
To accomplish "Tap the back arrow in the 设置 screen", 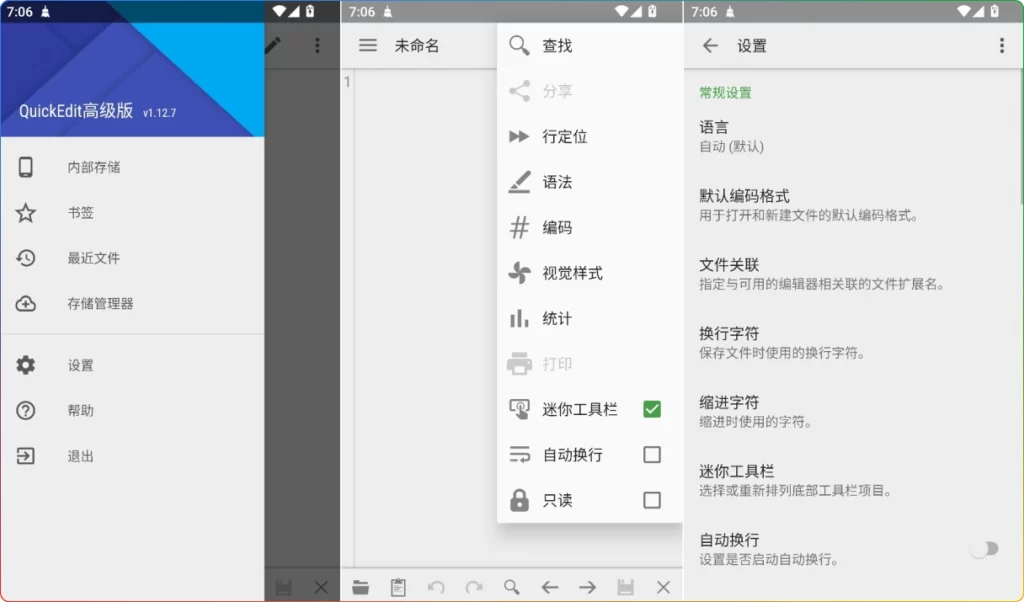I will pos(711,45).
